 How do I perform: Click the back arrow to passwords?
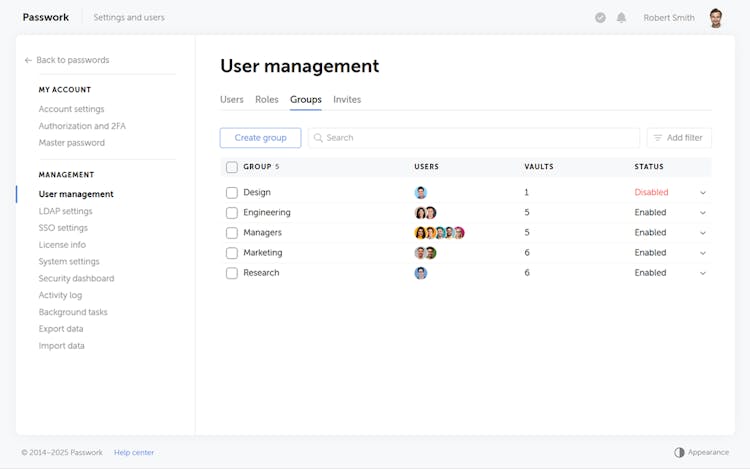pyautogui.click(x=28, y=60)
